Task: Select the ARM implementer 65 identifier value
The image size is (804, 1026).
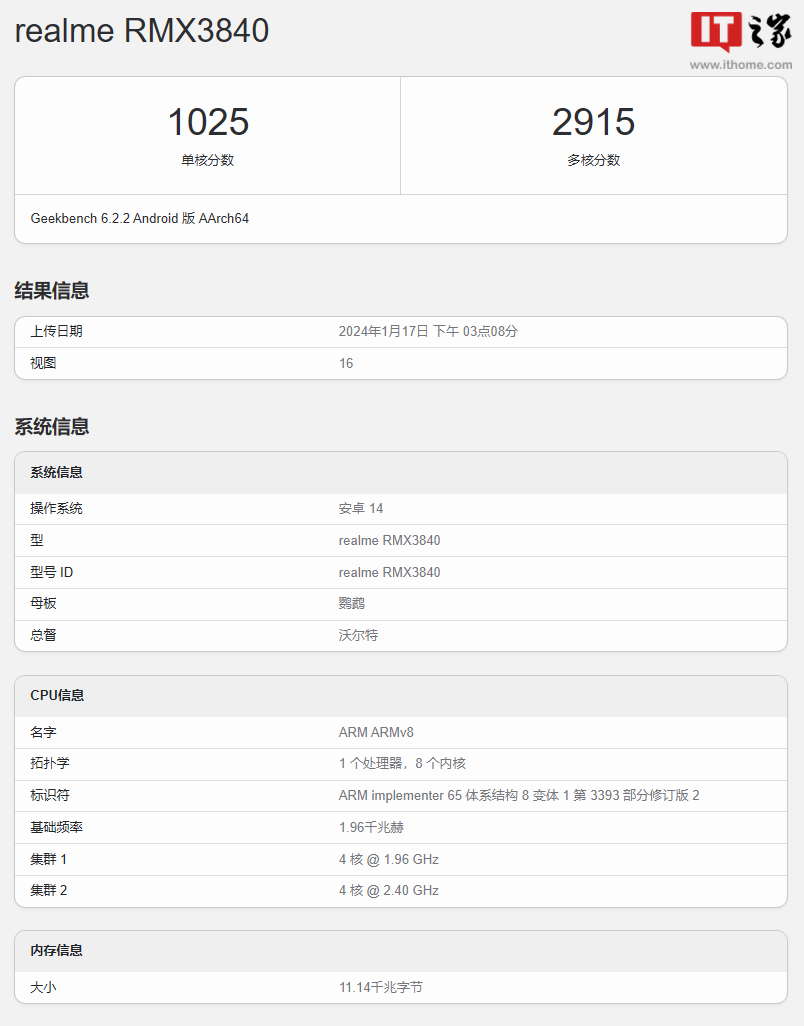Action: [x=519, y=796]
